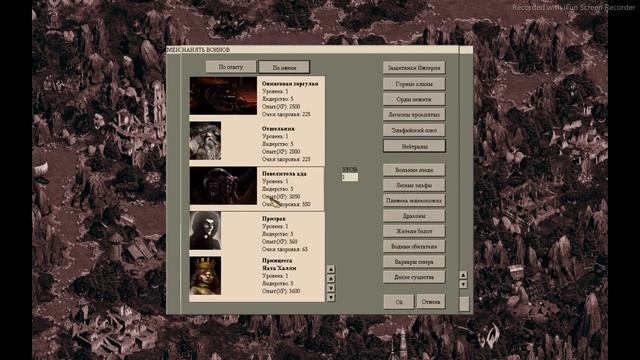Filter by Племена зеленокожих subrace
The height and width of the screenshot is (360, 640).
coord(414,200)
